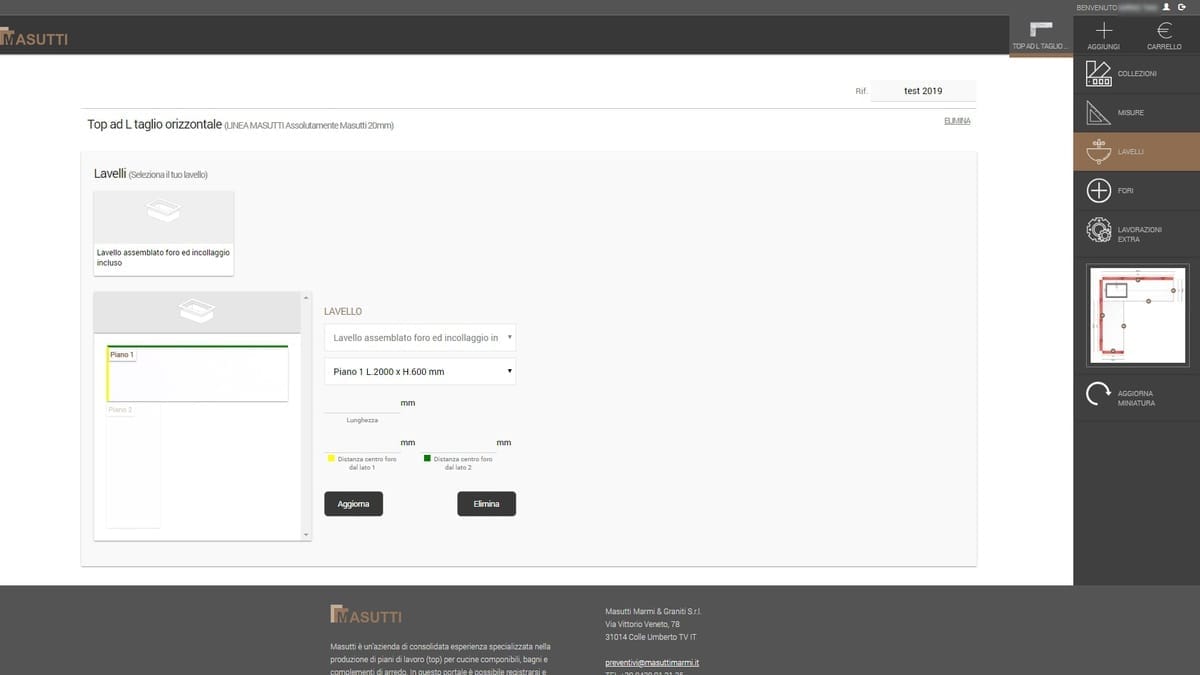Click the Lunghezza input field
This screenshot has height=675, width=1200.
(x=361, y=403)
